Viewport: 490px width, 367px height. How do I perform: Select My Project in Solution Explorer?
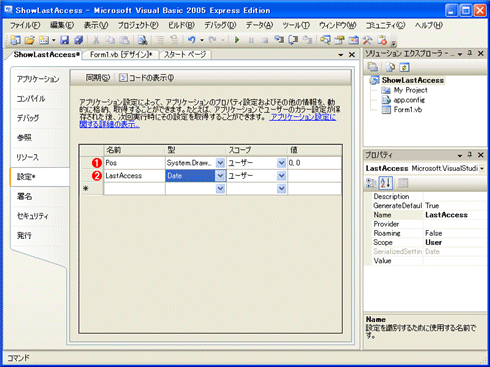pyautogui.click(x=410, y=90)
